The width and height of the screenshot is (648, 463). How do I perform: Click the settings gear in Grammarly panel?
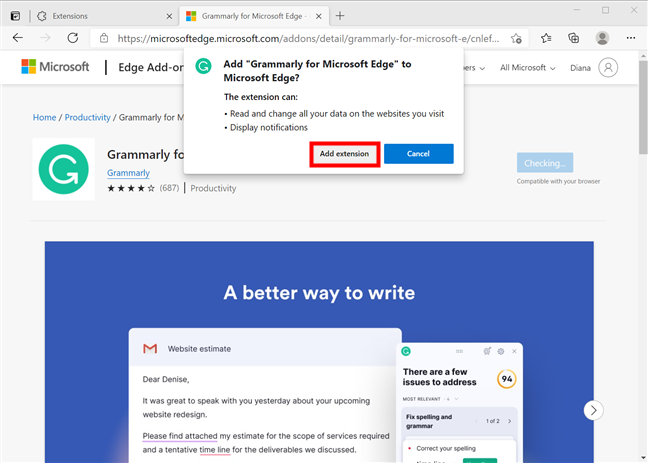click(501, 351)
